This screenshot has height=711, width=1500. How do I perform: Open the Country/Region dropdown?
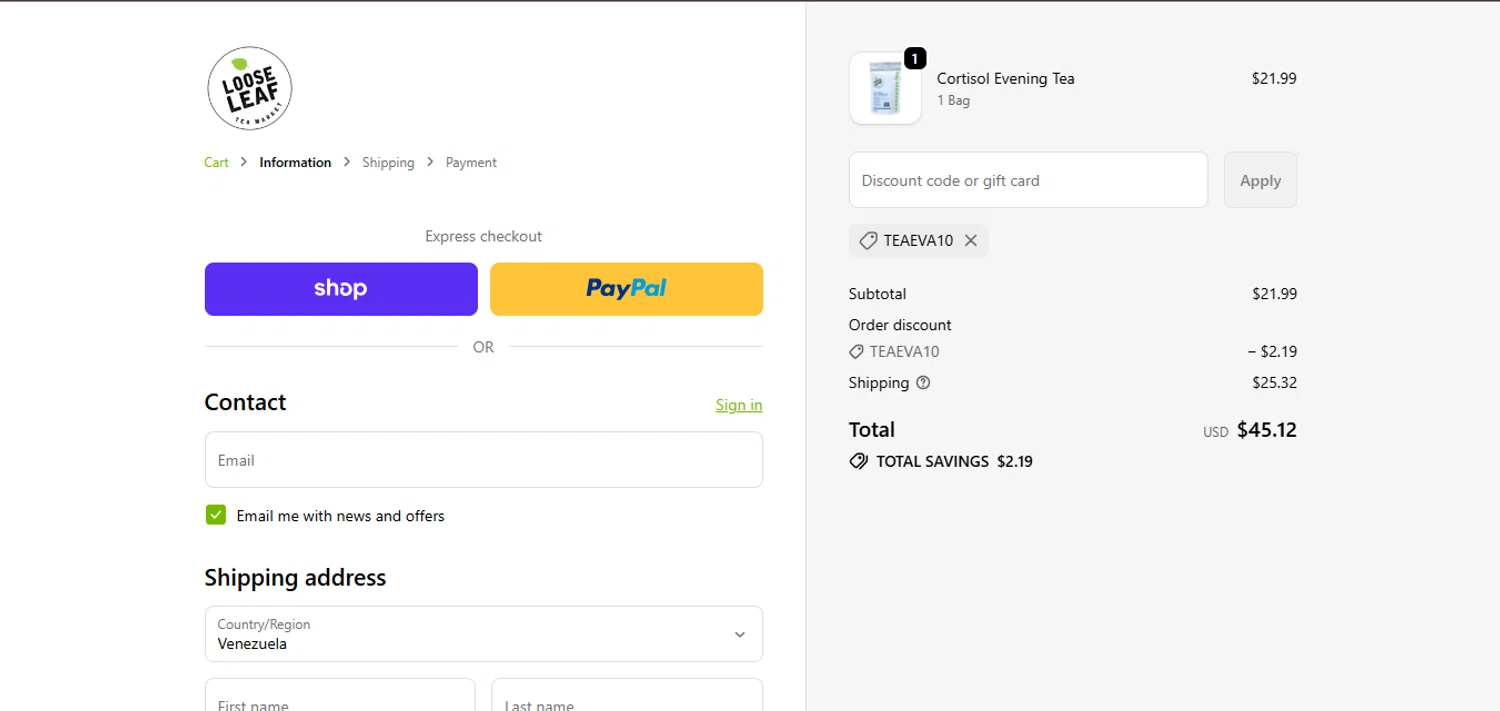[484, 634]
